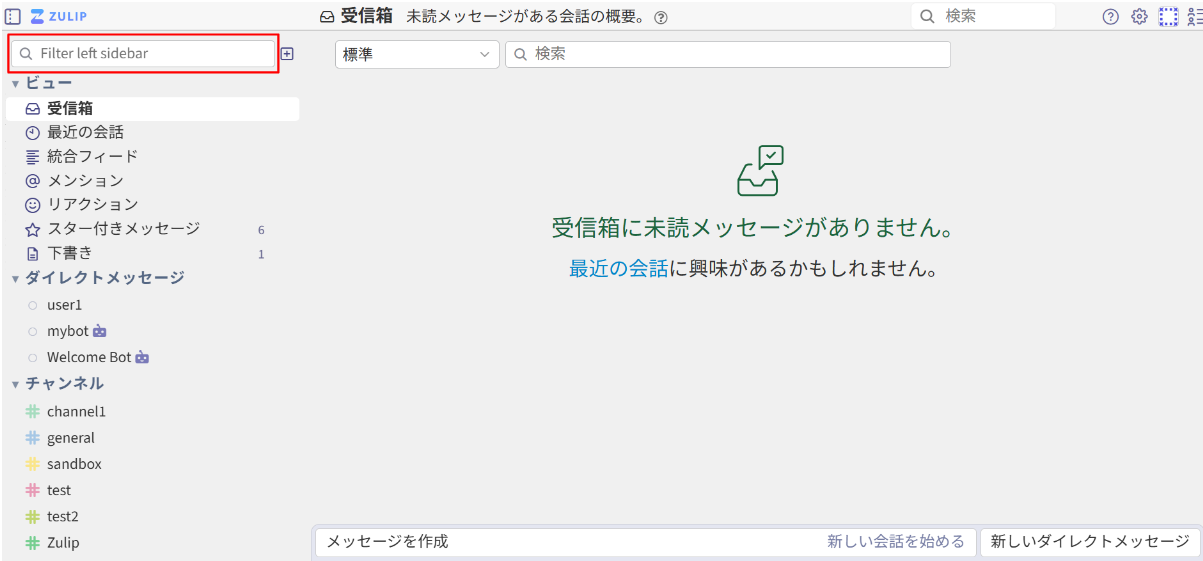
Task: Click the sandbox channel hash icon
Action: tap(32, 464)
